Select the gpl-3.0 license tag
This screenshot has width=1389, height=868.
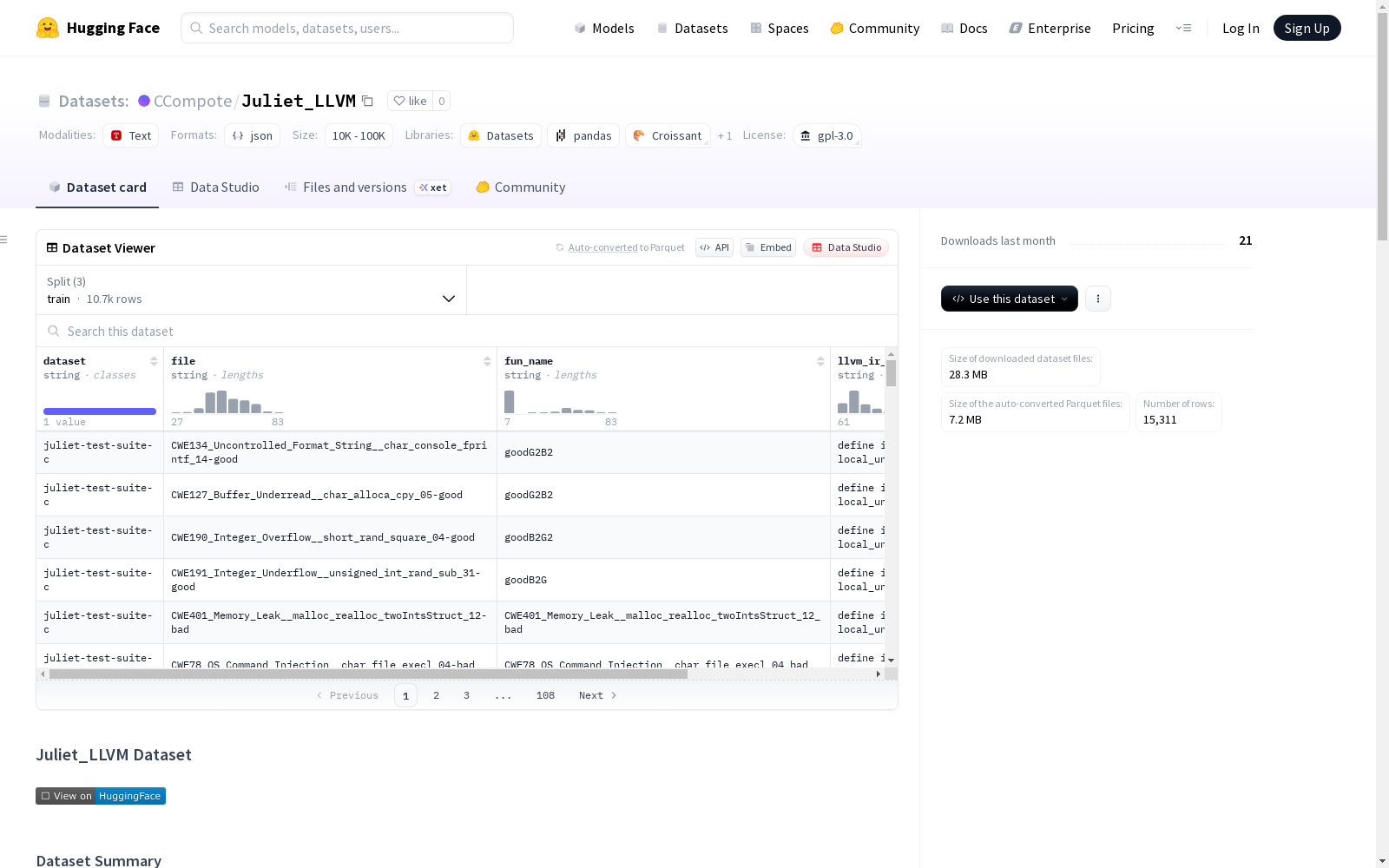(x=827, y=135)
